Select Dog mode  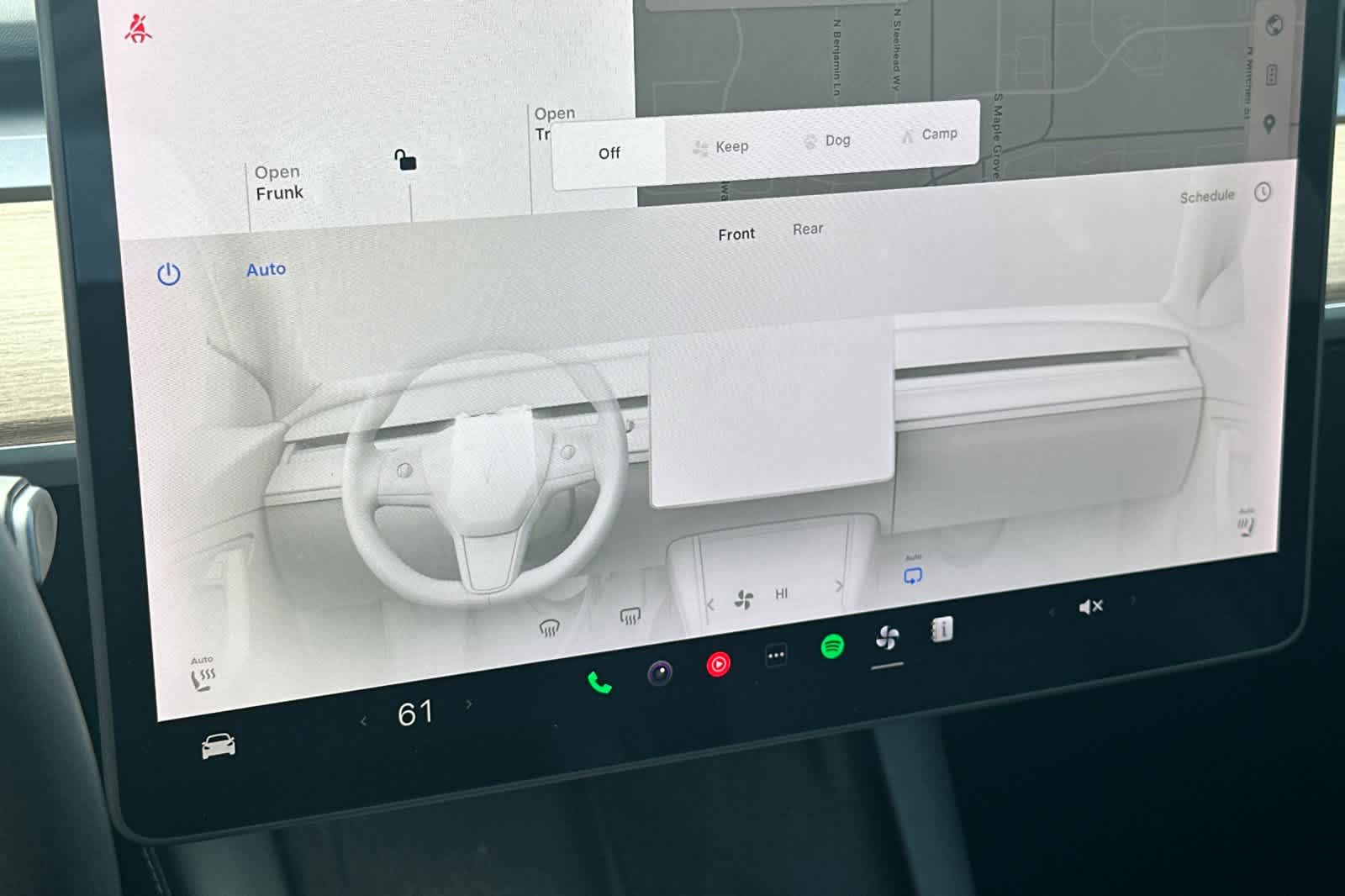827,140
